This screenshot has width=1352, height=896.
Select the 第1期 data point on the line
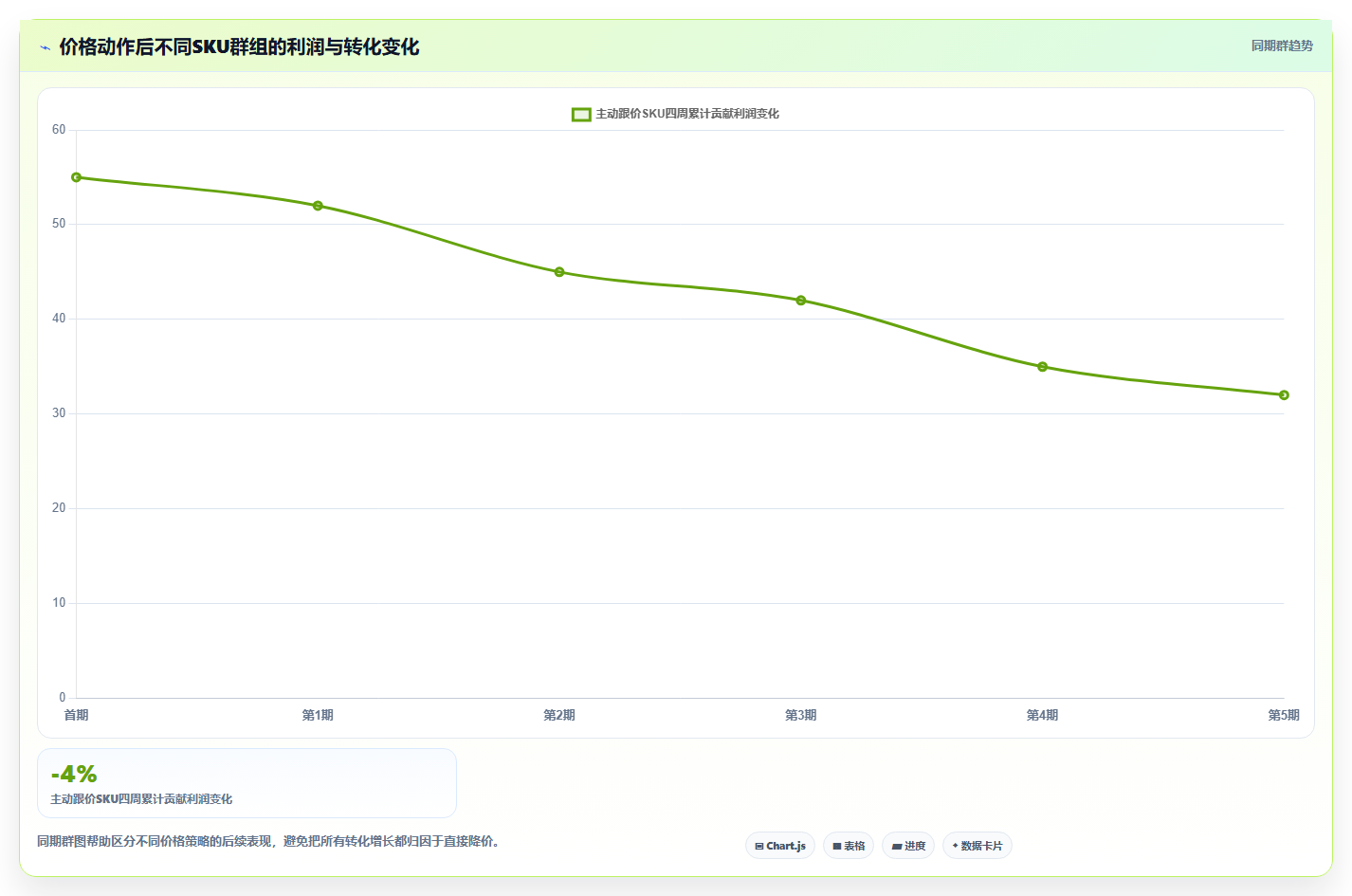click(x=318, y=206)
